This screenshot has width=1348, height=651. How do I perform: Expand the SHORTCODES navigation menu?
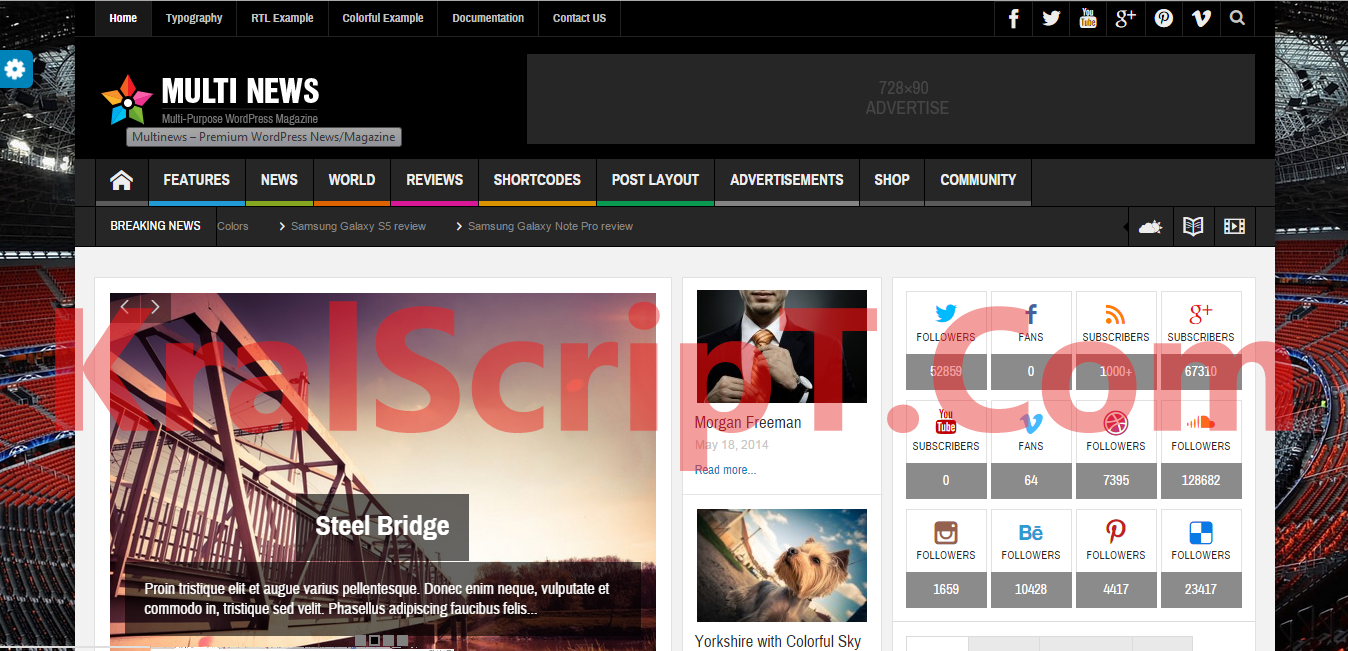(537, 181)
